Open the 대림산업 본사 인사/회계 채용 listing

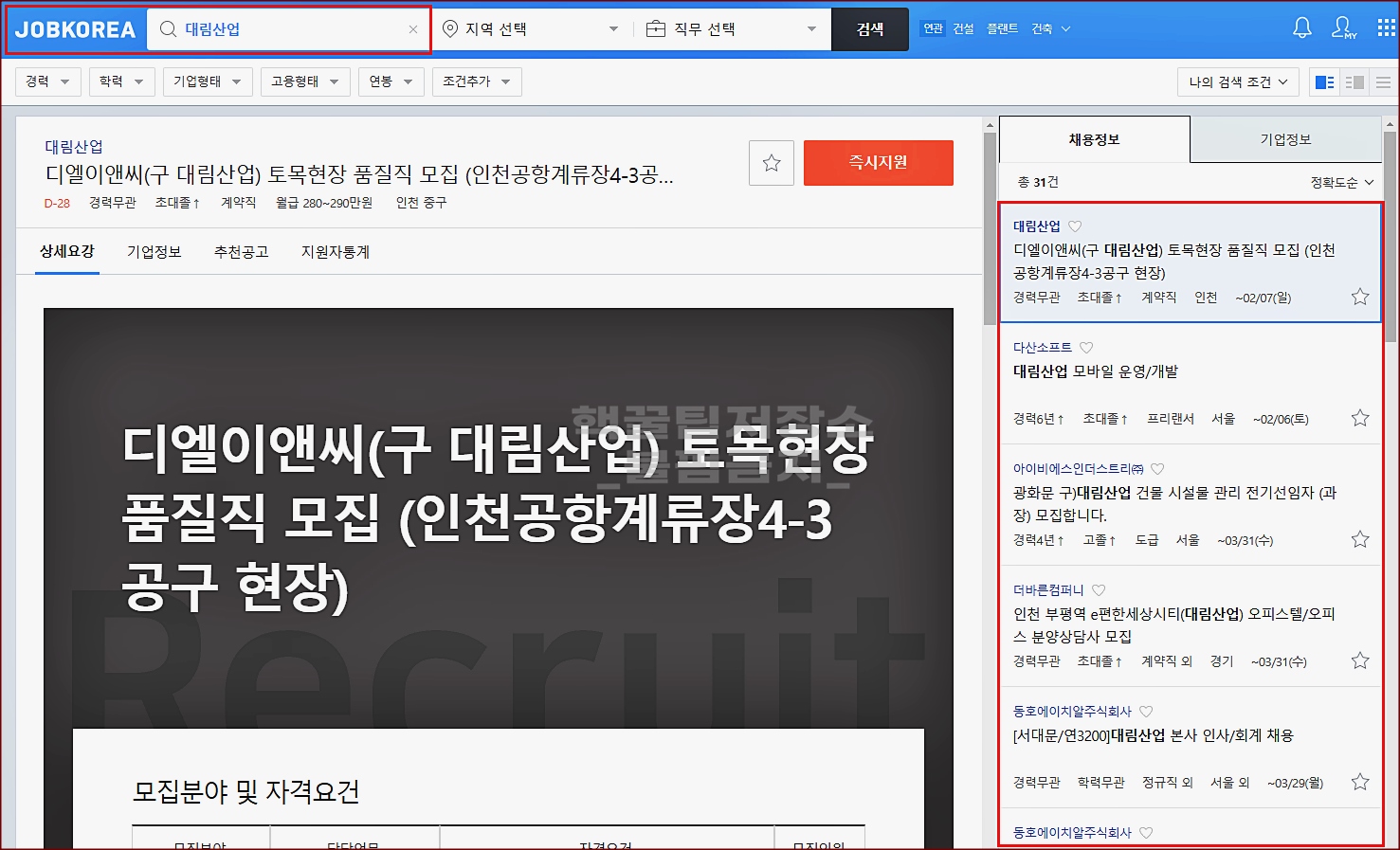point(1154,735)
